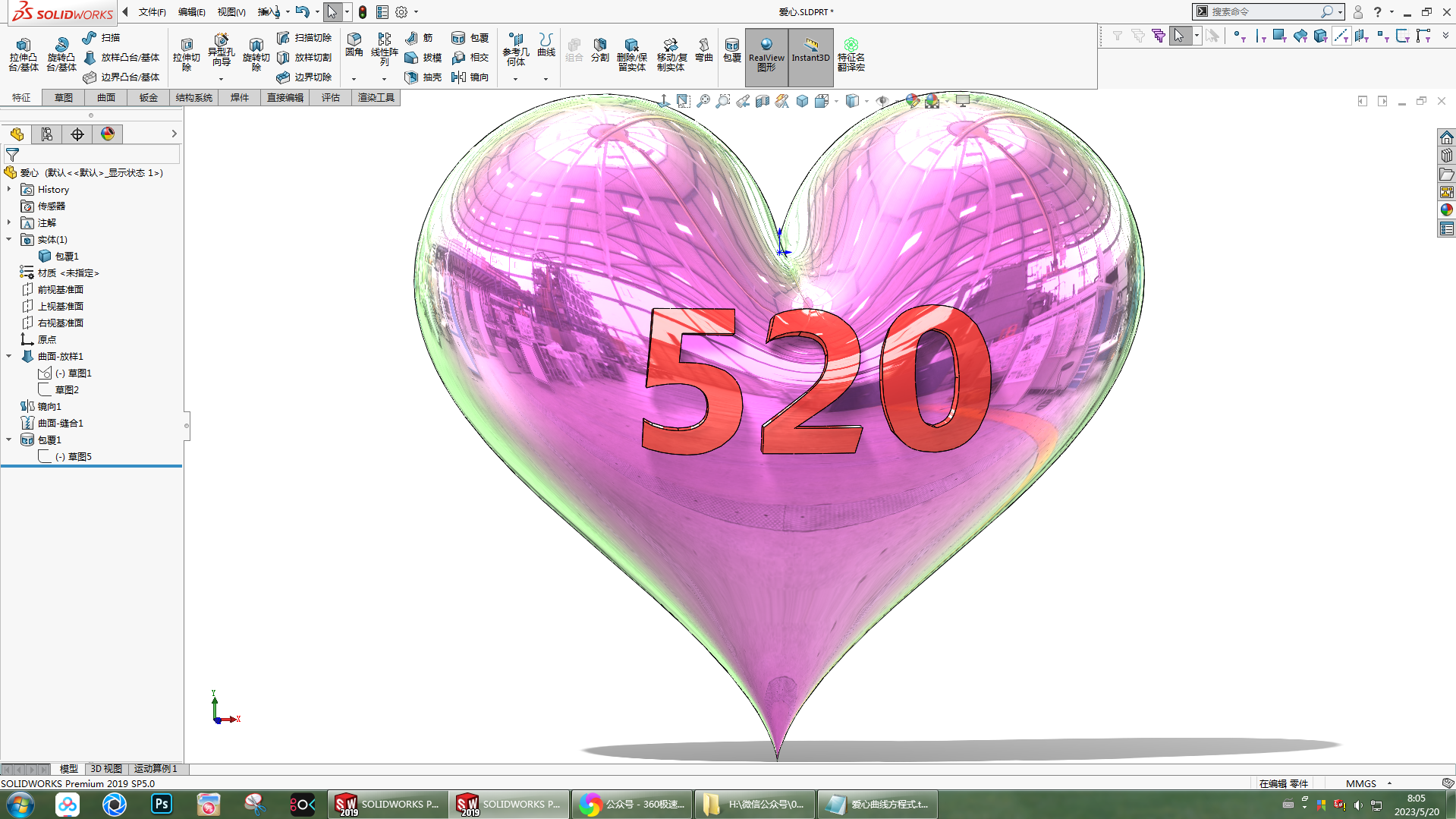Click the 边界切除 boundary cut button
1456x819 pixels.
303,77
